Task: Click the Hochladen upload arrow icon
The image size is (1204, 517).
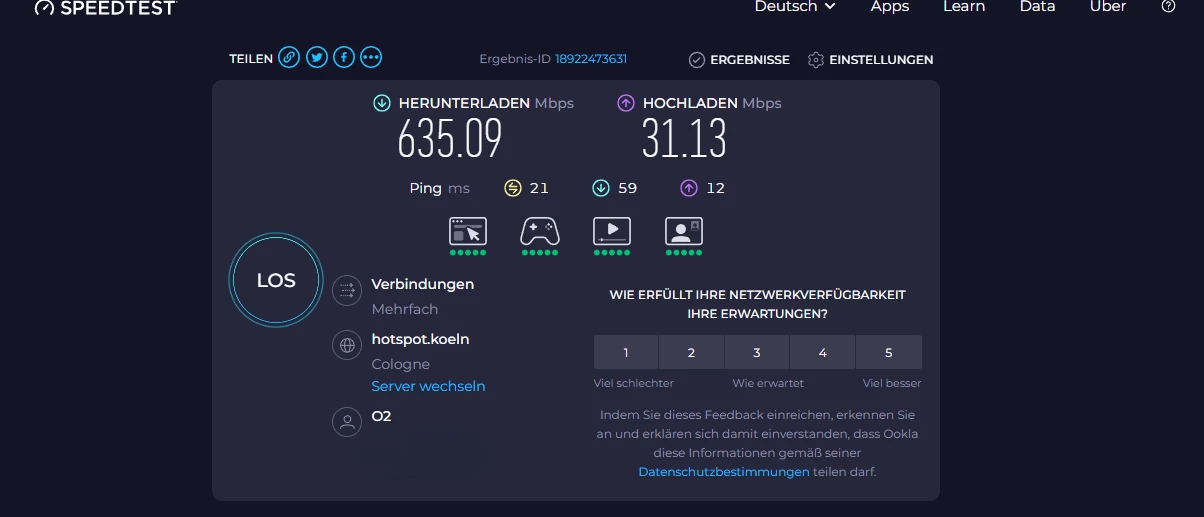Action: click(626, 103)
